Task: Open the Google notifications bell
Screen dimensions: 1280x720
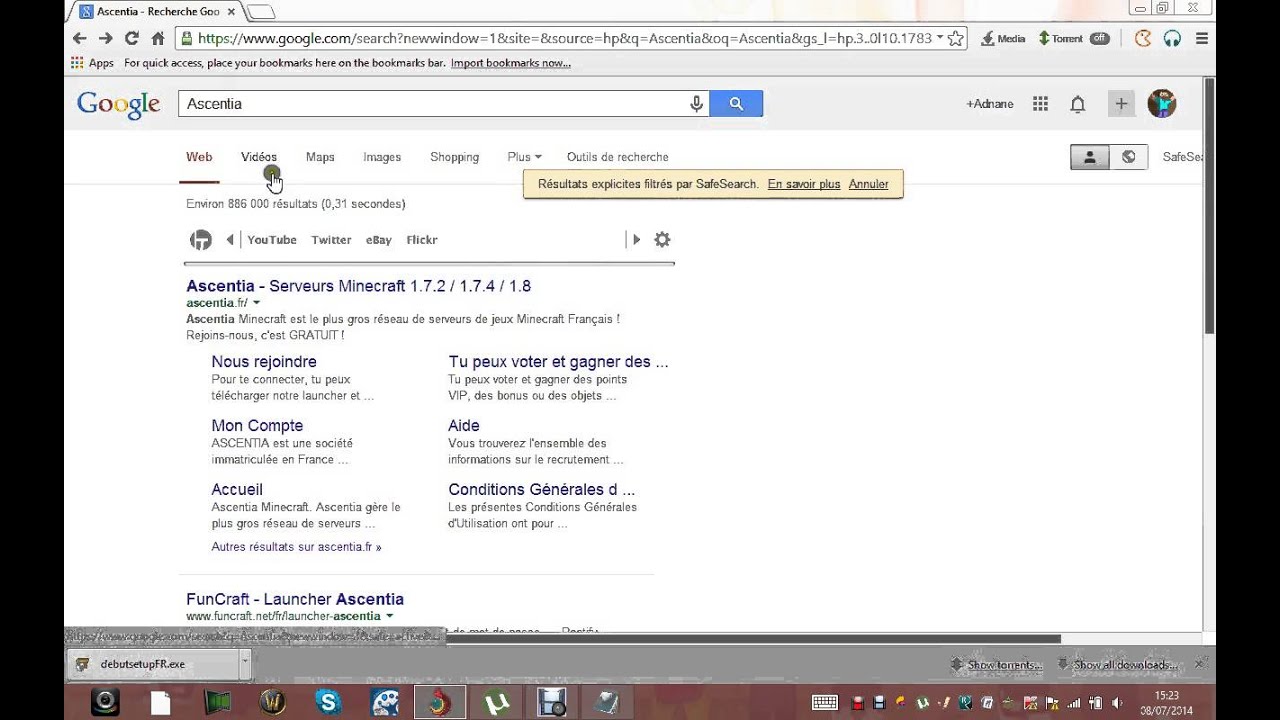Action: coord(1078,104)
